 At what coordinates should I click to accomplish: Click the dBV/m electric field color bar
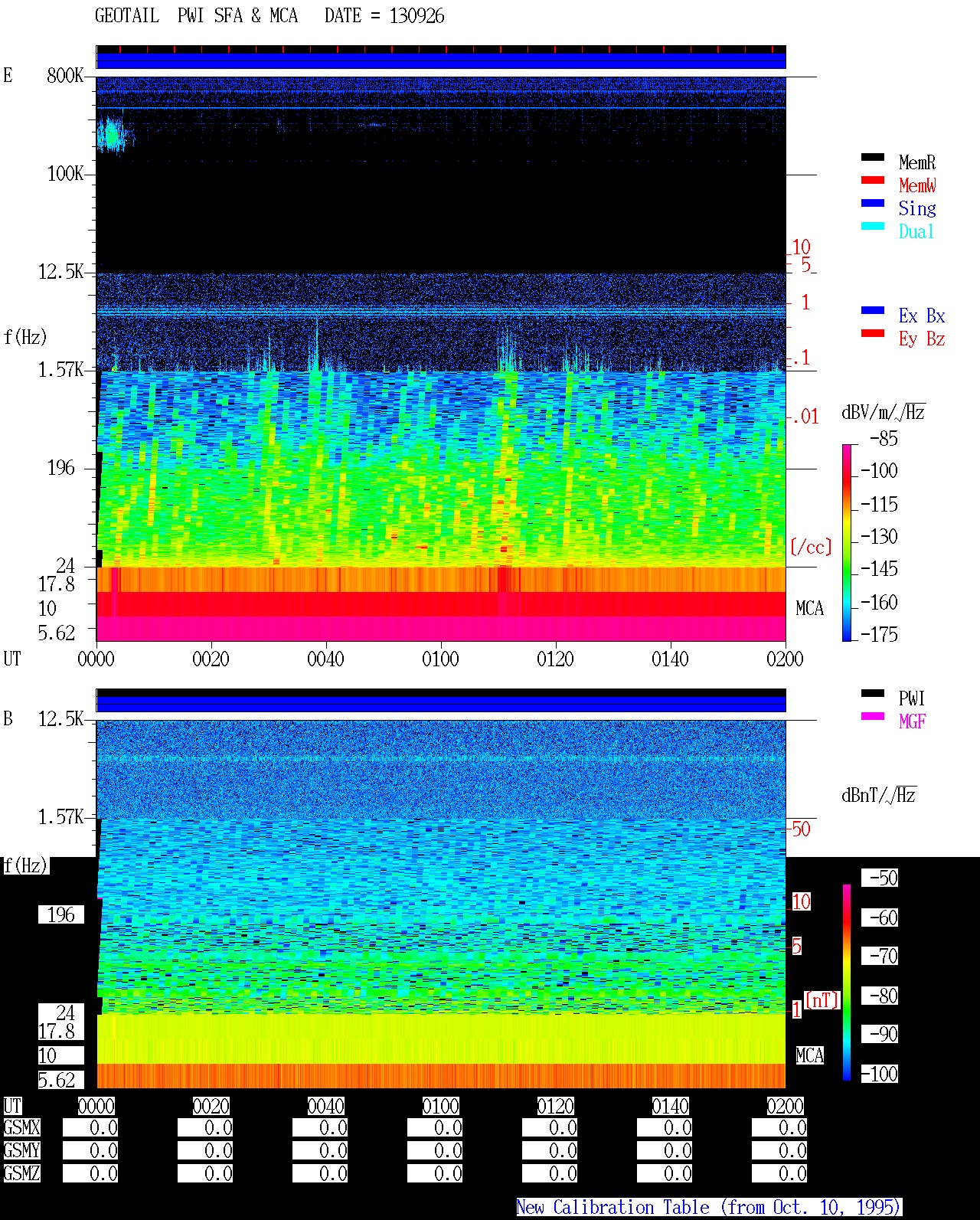(x=847, y=542)
